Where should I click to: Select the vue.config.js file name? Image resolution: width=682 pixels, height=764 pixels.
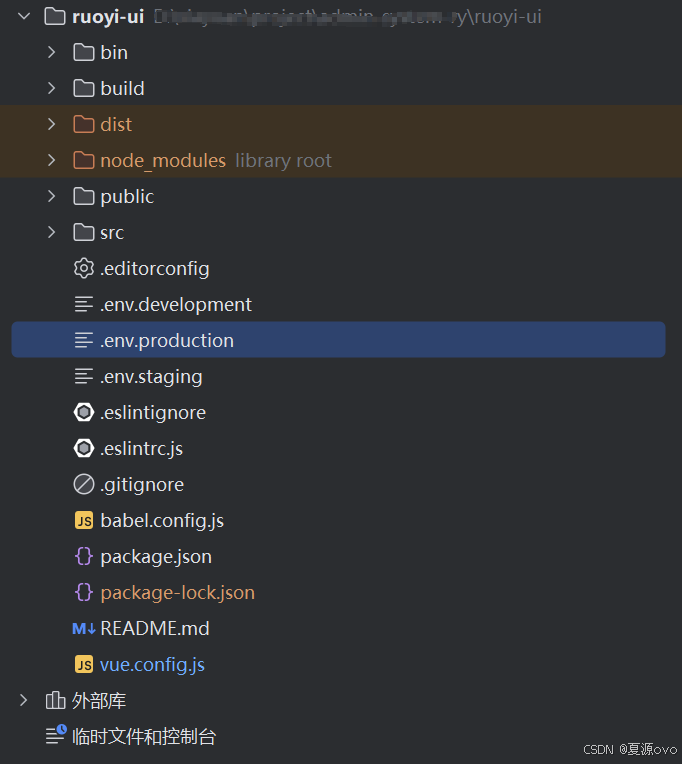152,665
